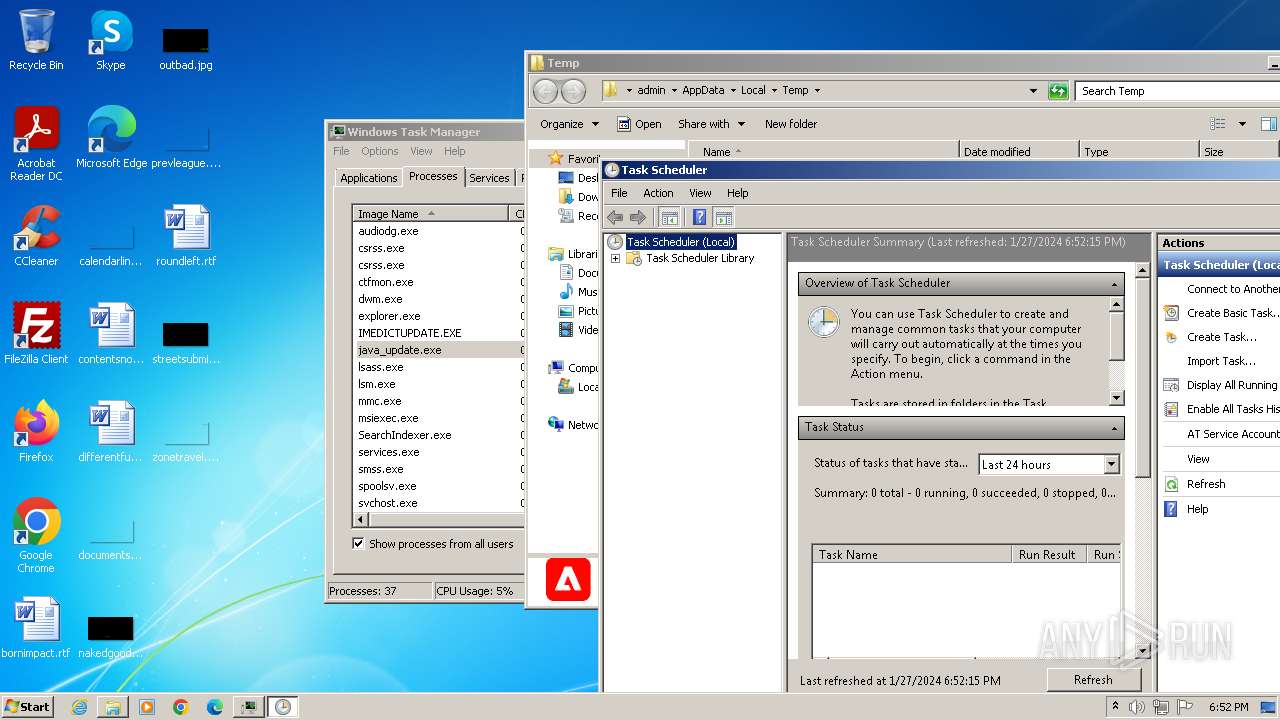
Task: Click Create Task icon in Actions
Action: (x=1171, y=337)
